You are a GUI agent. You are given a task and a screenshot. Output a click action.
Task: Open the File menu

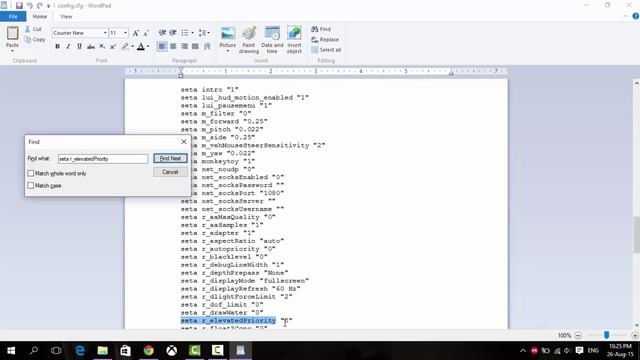13,17
